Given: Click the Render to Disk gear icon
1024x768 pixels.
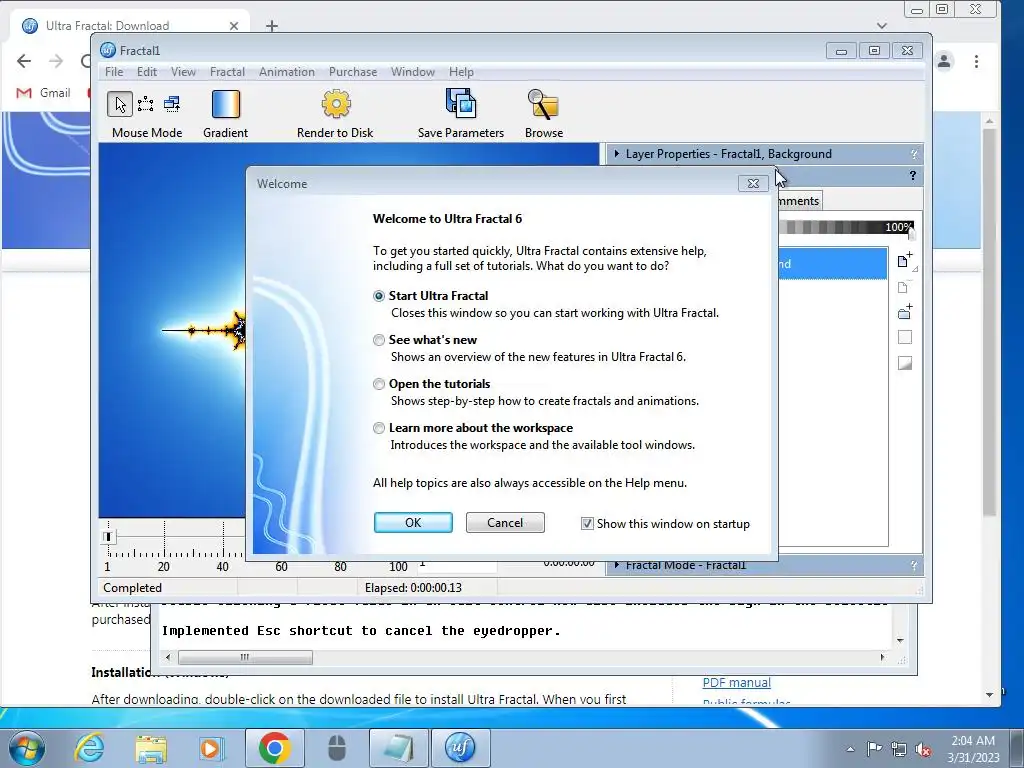Looking at the screenshot, I should coord(336,104).
